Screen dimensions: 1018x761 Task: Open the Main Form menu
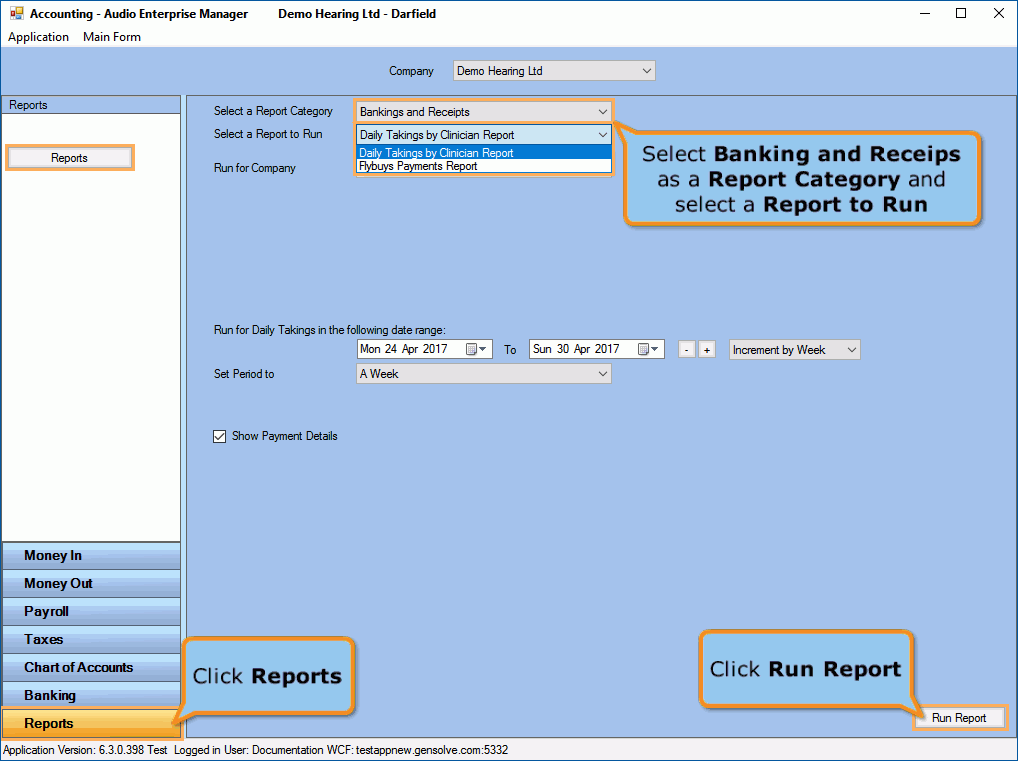click(111, 37)
